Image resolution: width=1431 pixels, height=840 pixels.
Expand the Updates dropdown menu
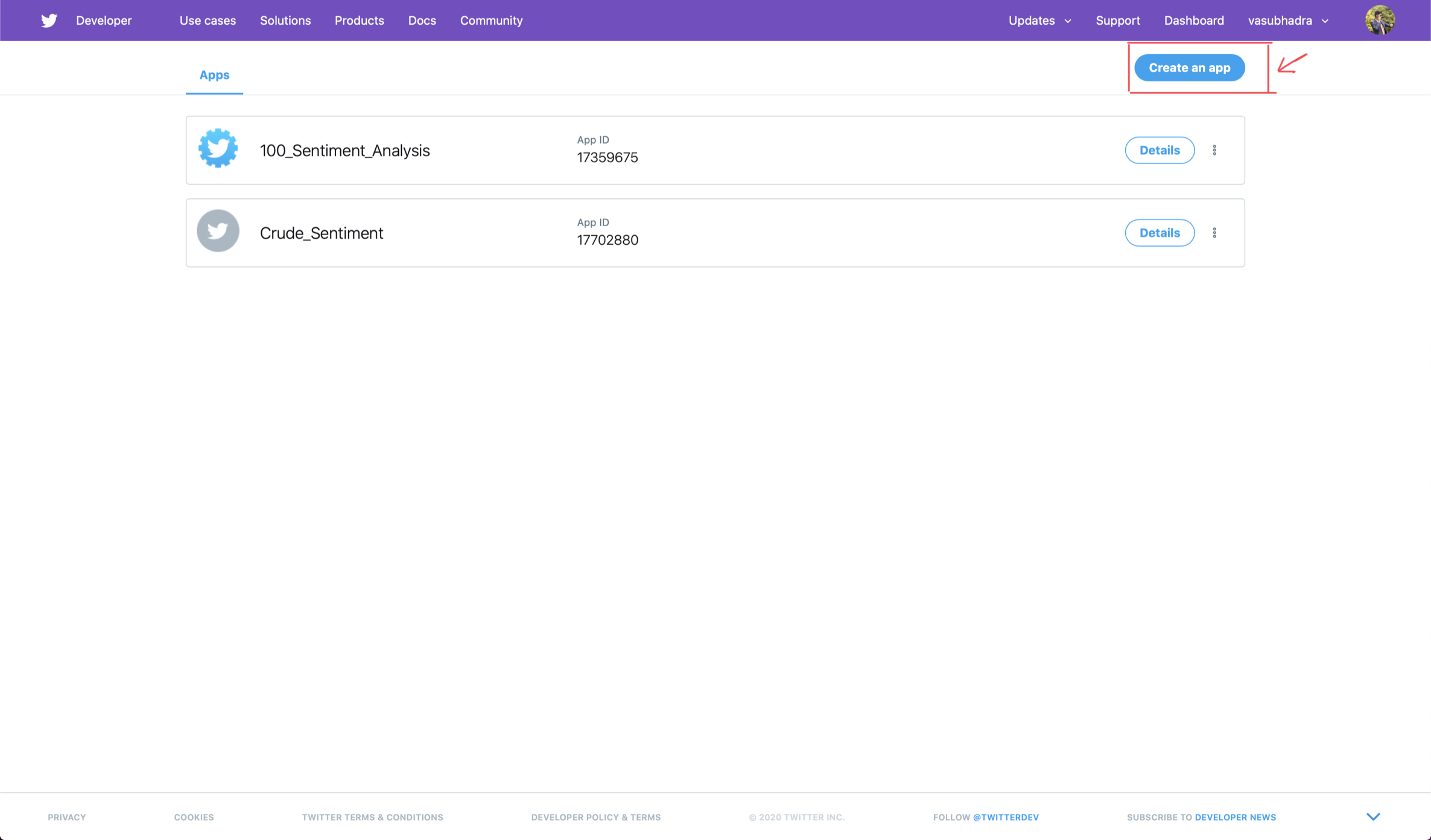pos(1039,21)
